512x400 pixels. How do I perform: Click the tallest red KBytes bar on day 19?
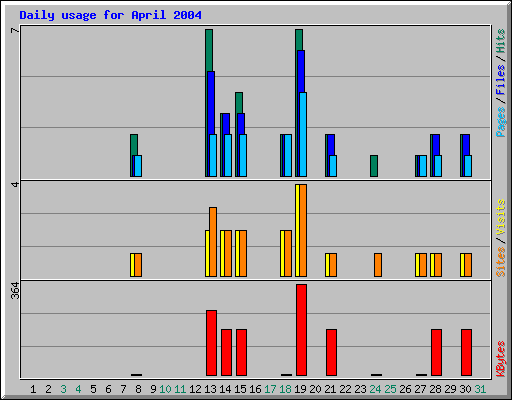point(301,330)
